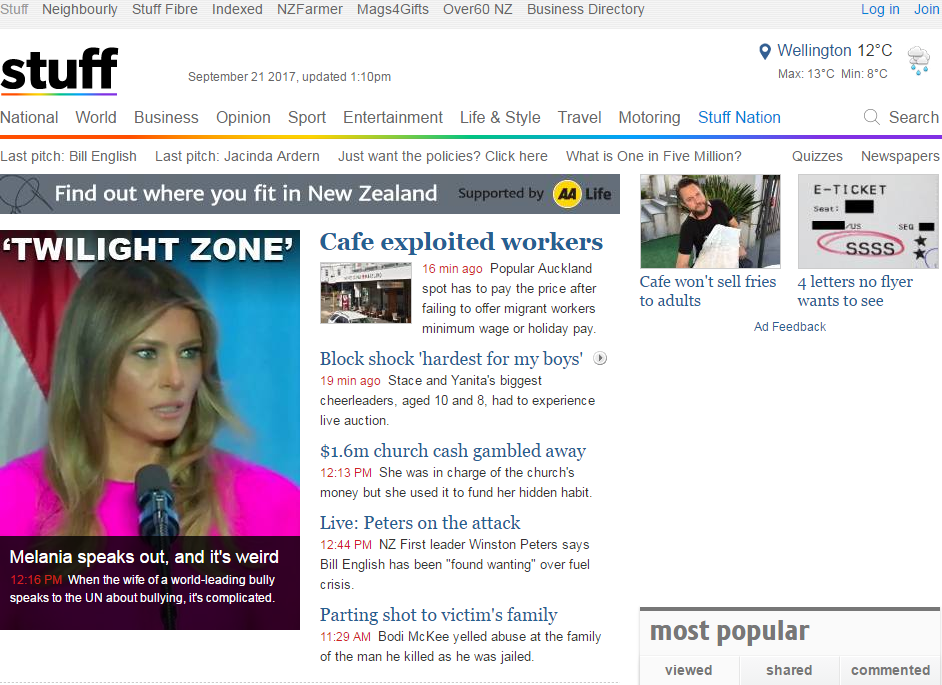Viewport: 942px width, 685px height.
Task: Click 'Just want the policies? Click here'
Action: click(x=443, y=156)
